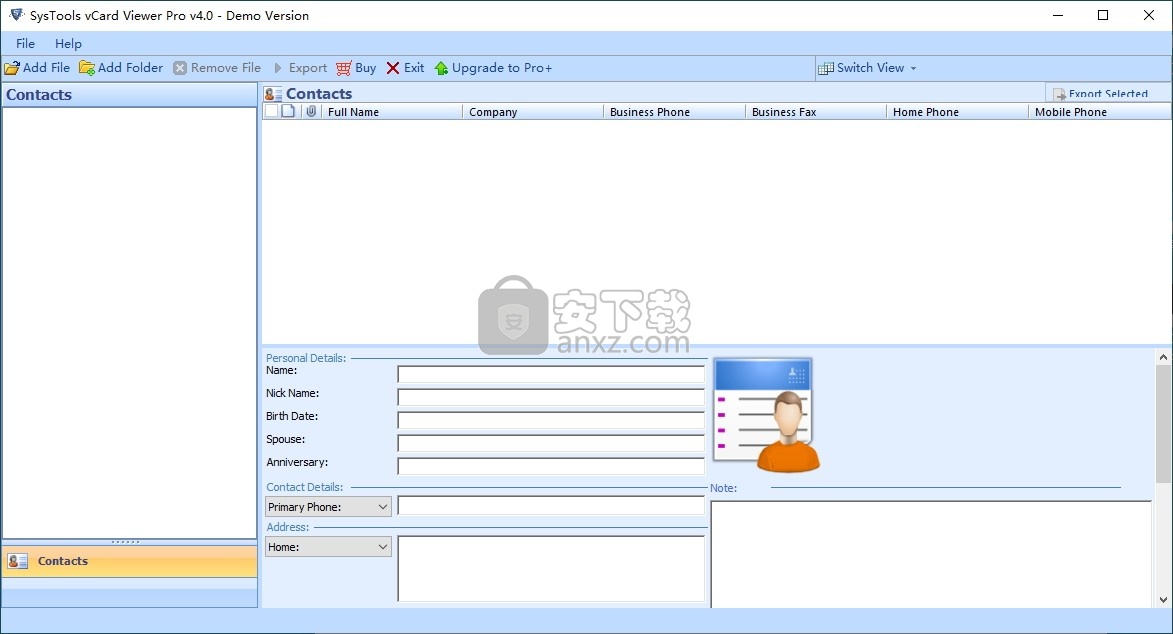Click the red X Exit button

point(405,68)
